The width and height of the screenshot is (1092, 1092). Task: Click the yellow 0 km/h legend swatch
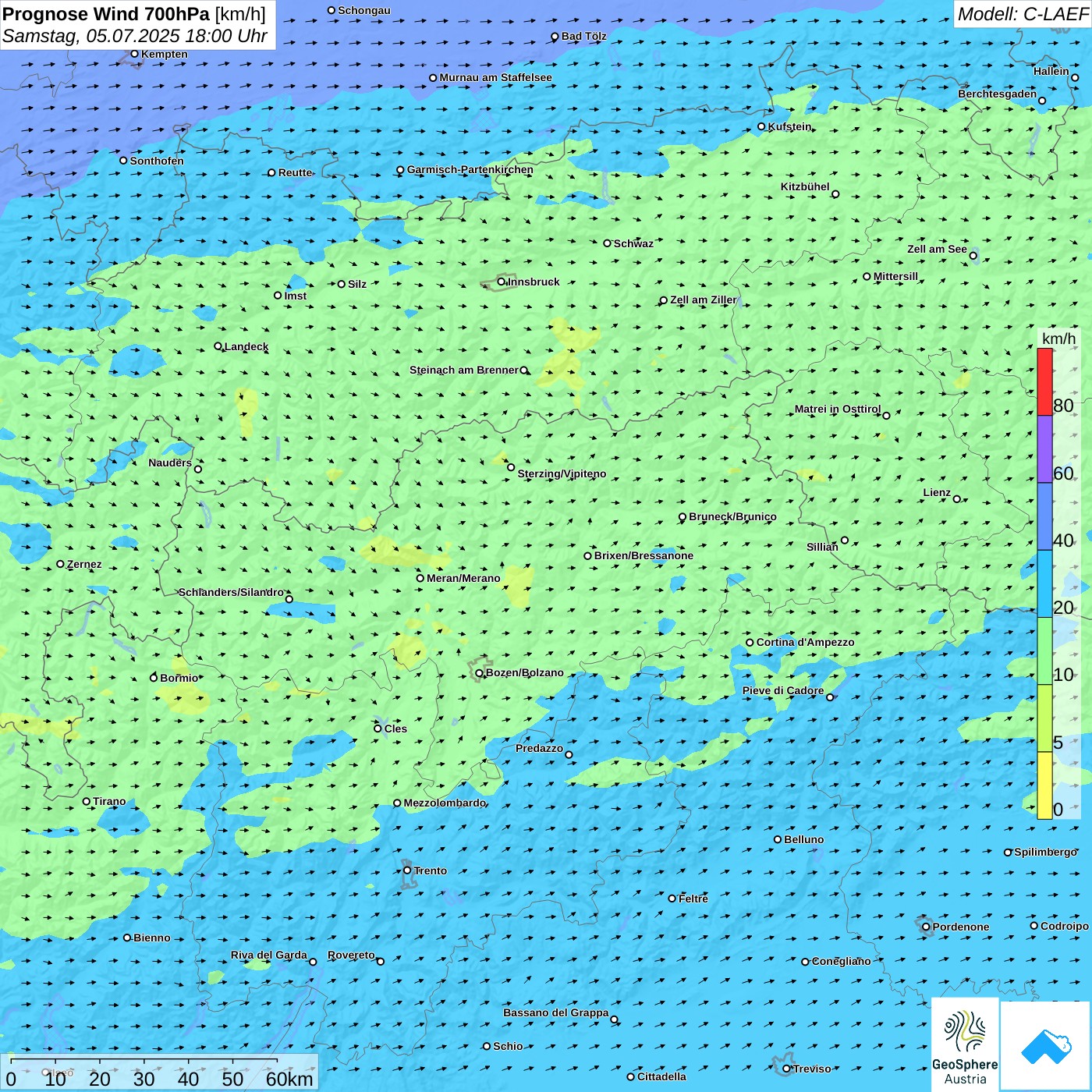tap(1044, 785)
